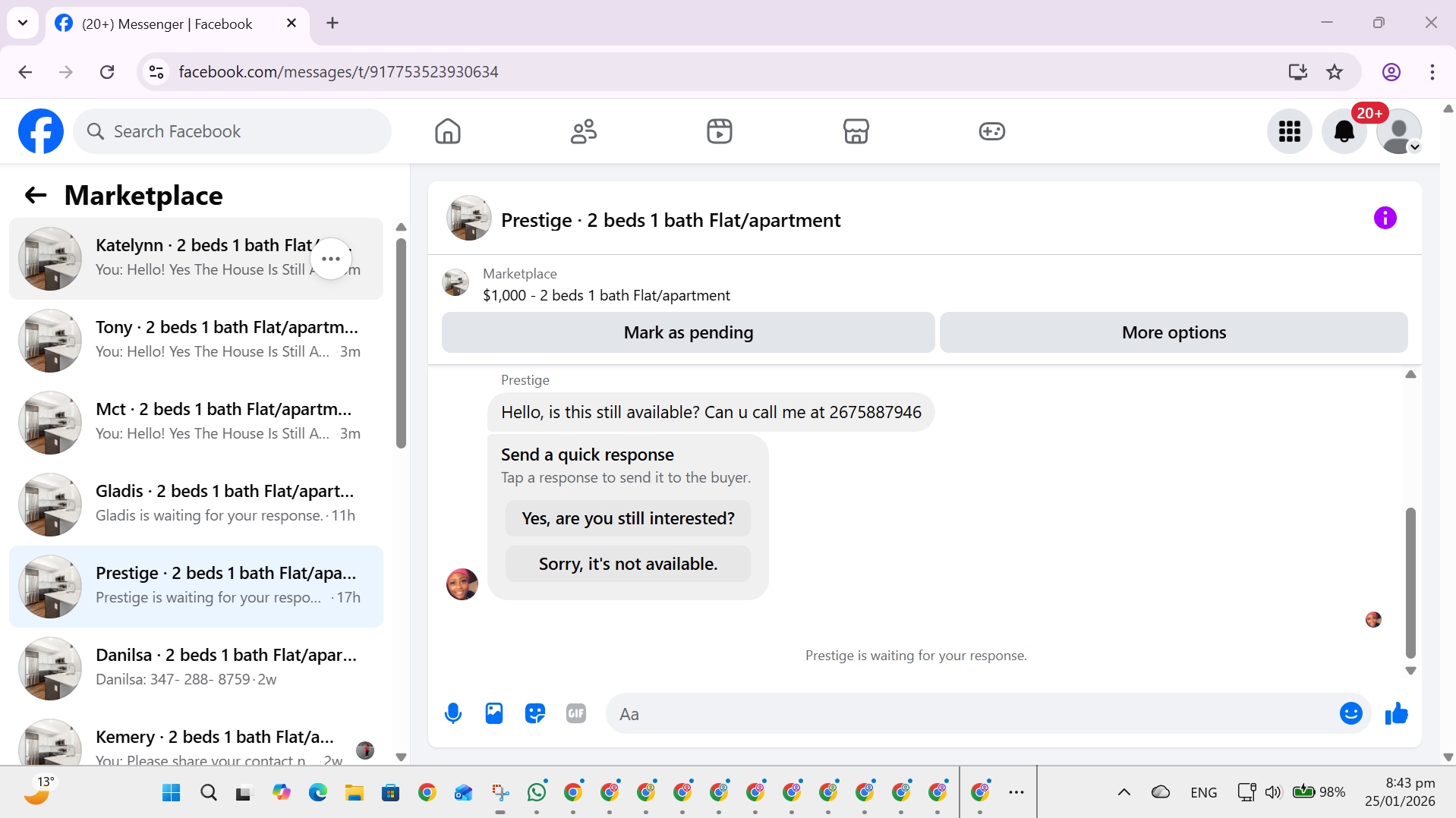Open the Gladis conversation

(196, 505)
